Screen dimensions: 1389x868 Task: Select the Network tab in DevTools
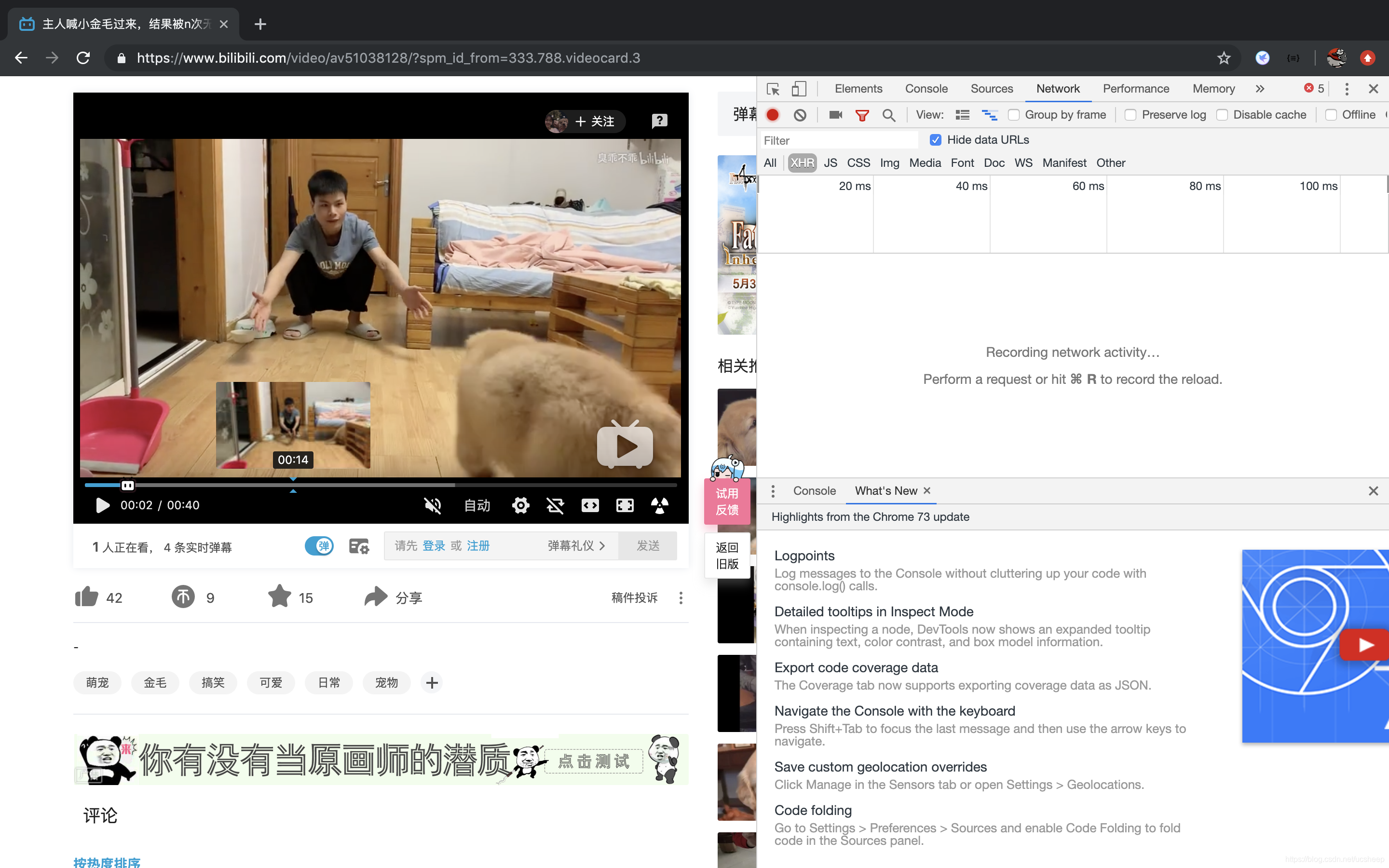coord(1058,88)
